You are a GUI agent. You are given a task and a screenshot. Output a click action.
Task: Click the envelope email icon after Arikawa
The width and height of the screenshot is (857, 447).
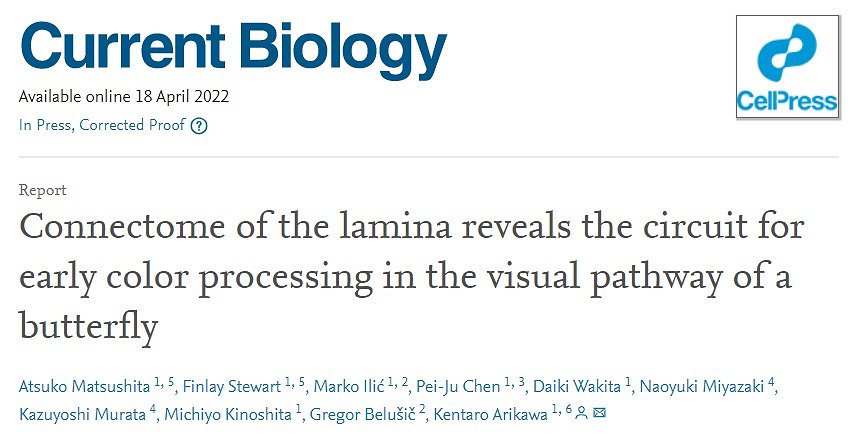point(600,413)
